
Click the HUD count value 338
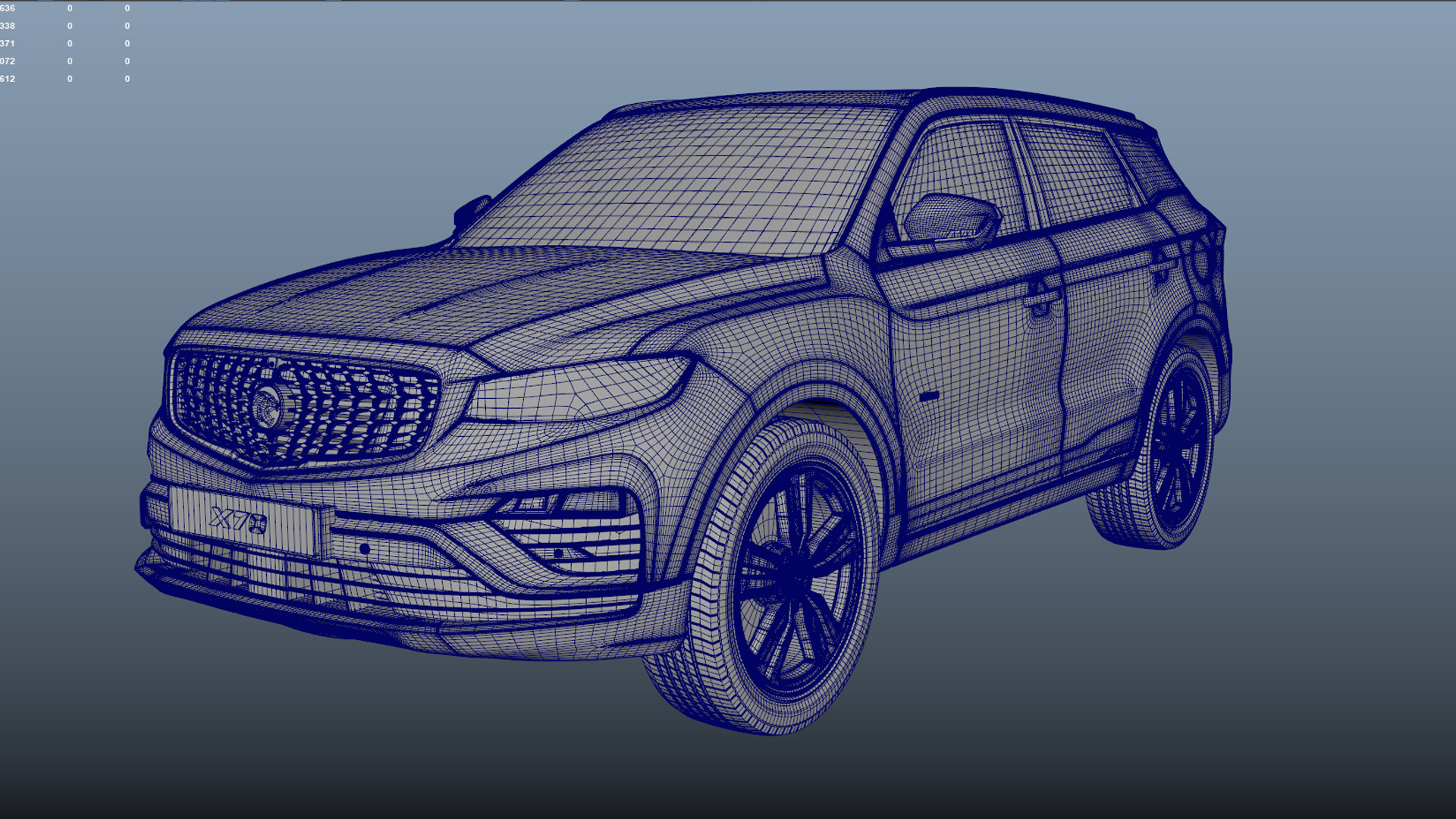8,26
